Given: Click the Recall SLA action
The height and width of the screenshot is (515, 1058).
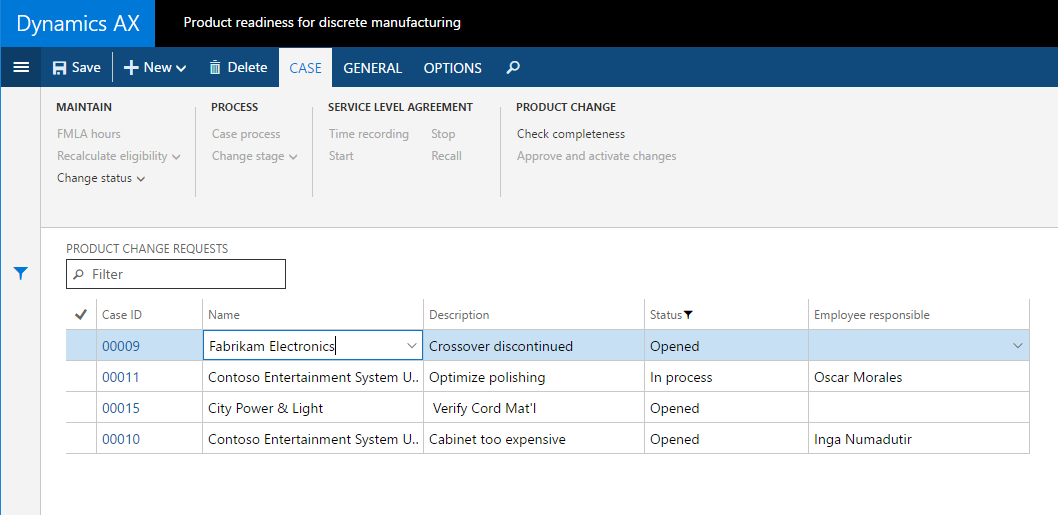Looking at the screenshot, I should 447,156.
